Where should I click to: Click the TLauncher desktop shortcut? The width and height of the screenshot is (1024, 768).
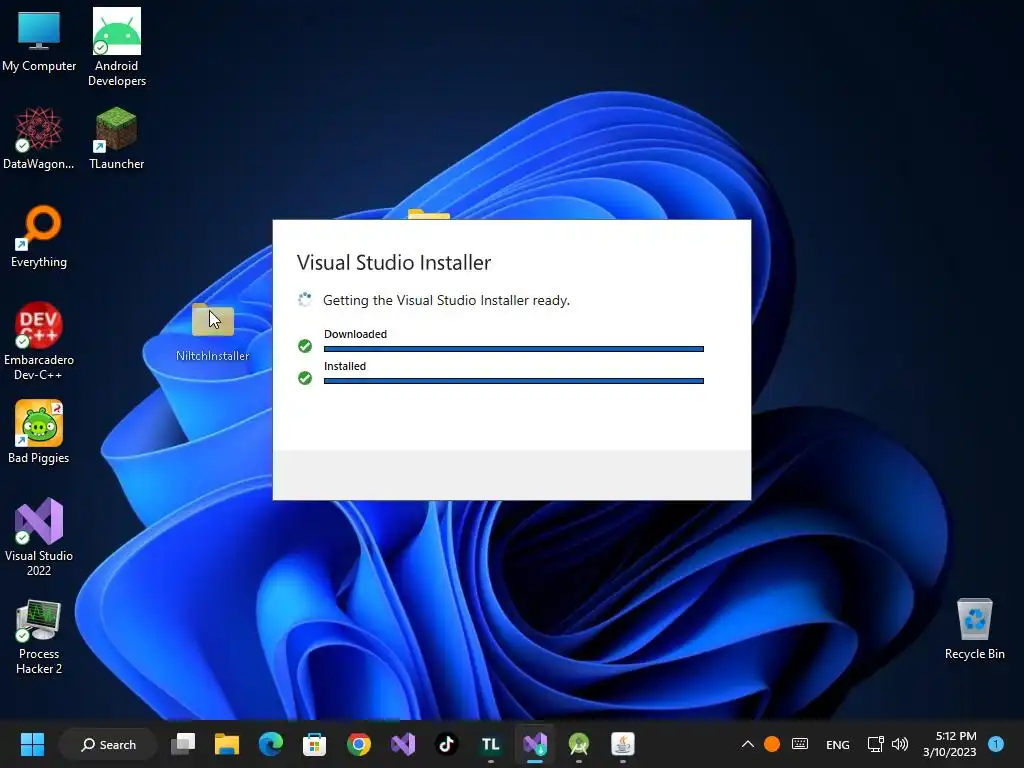click(116, 138)
